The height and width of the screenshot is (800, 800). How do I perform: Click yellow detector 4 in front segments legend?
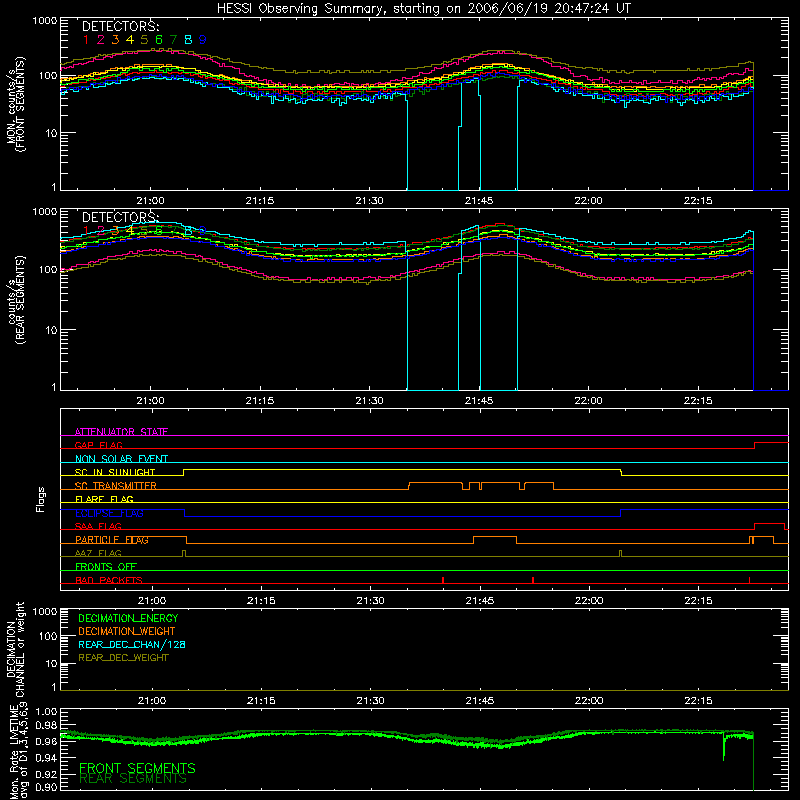point(130,39)
